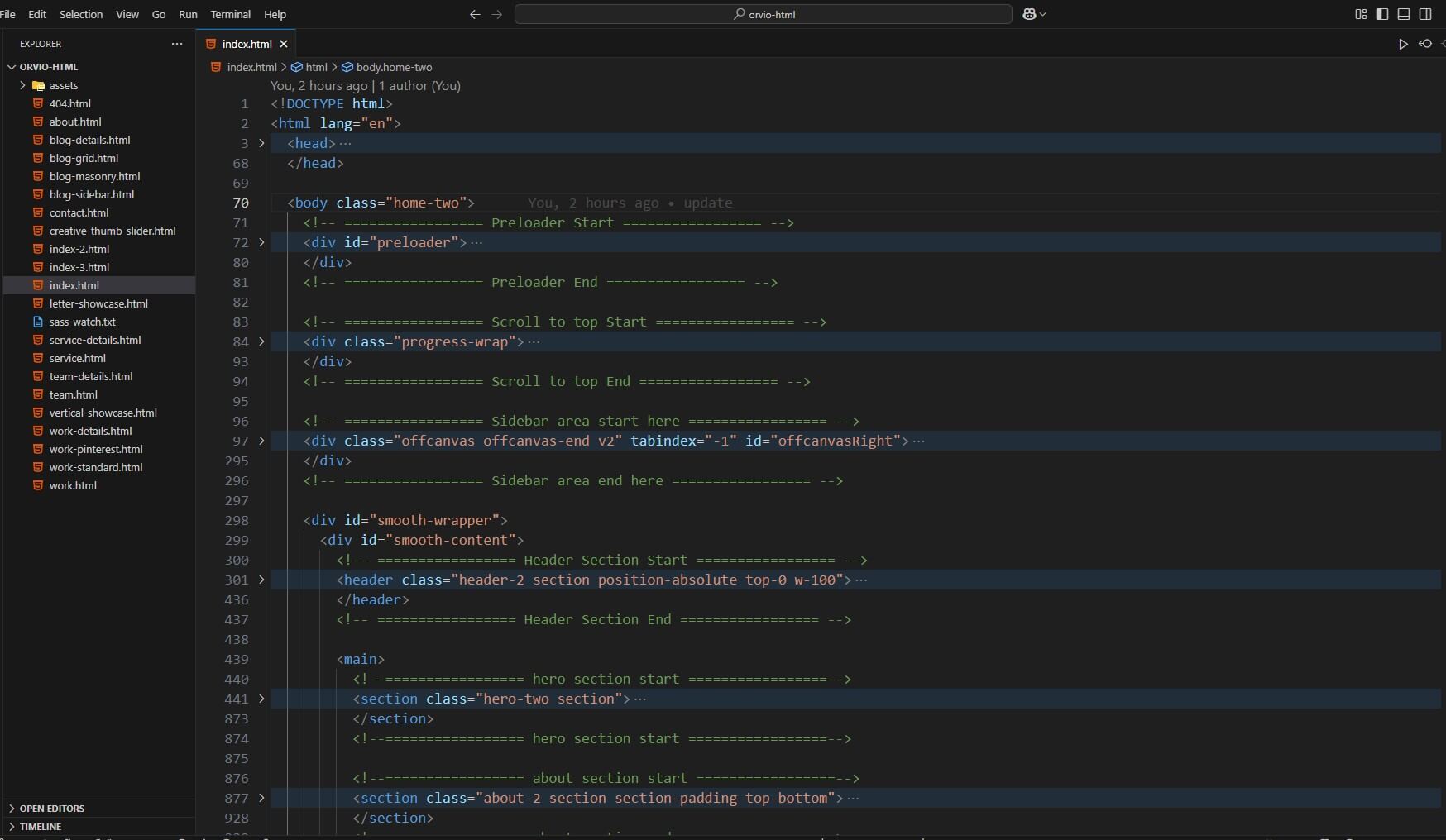Viewport: 1446px width, 840px height.
Task: Click the file icon next to work.html
Action: [38, 485]
